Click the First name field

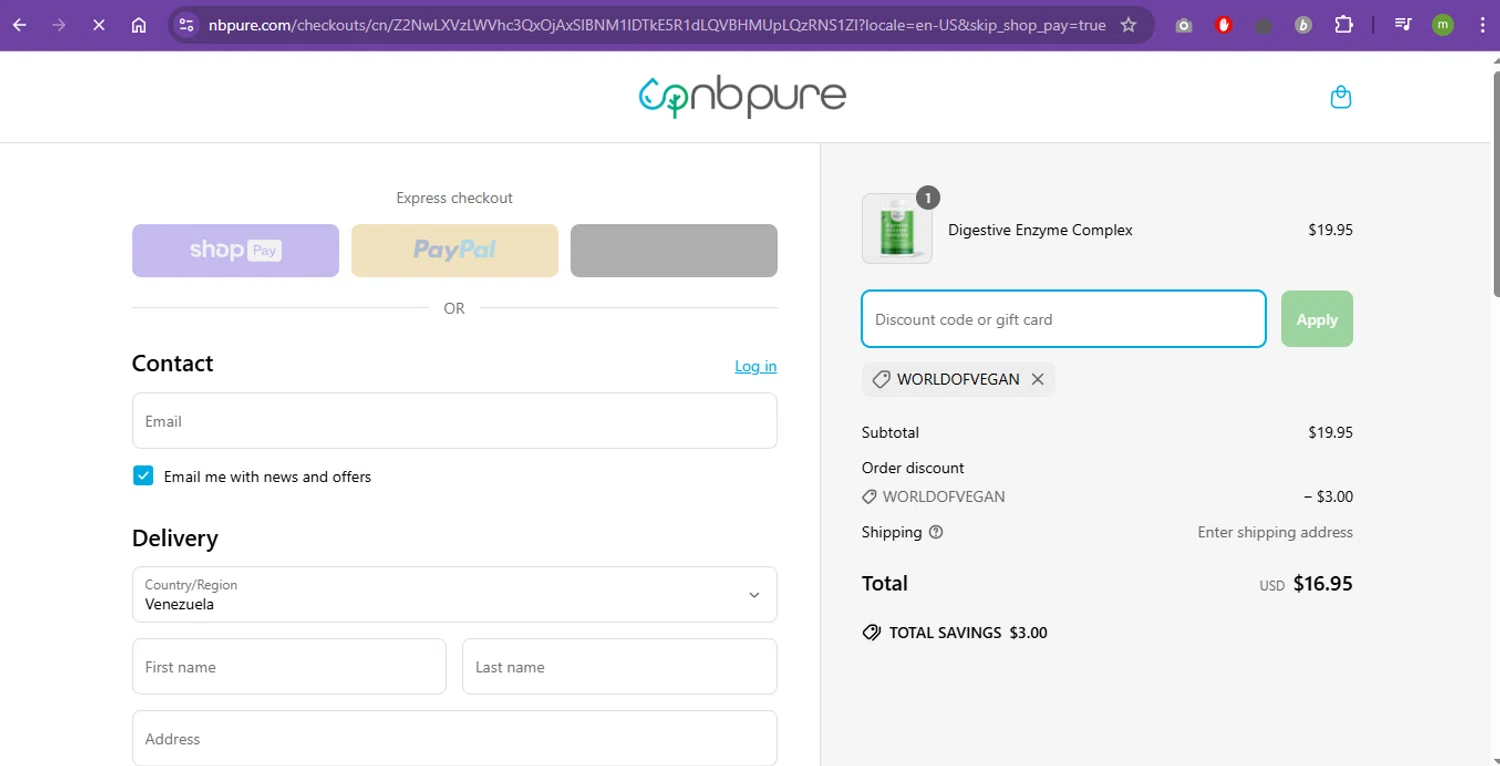[289, 667]
